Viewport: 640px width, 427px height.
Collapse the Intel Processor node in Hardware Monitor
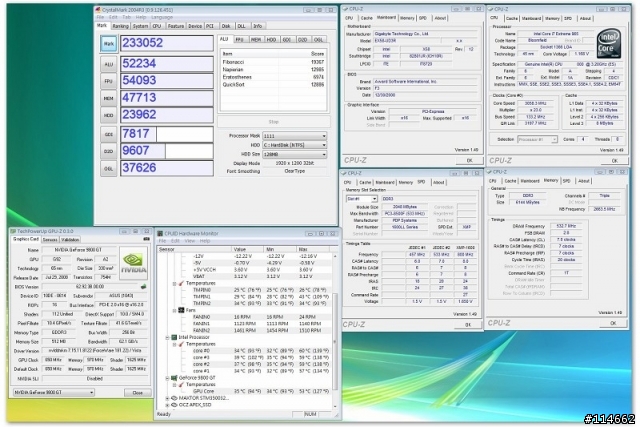coord(167,338)
